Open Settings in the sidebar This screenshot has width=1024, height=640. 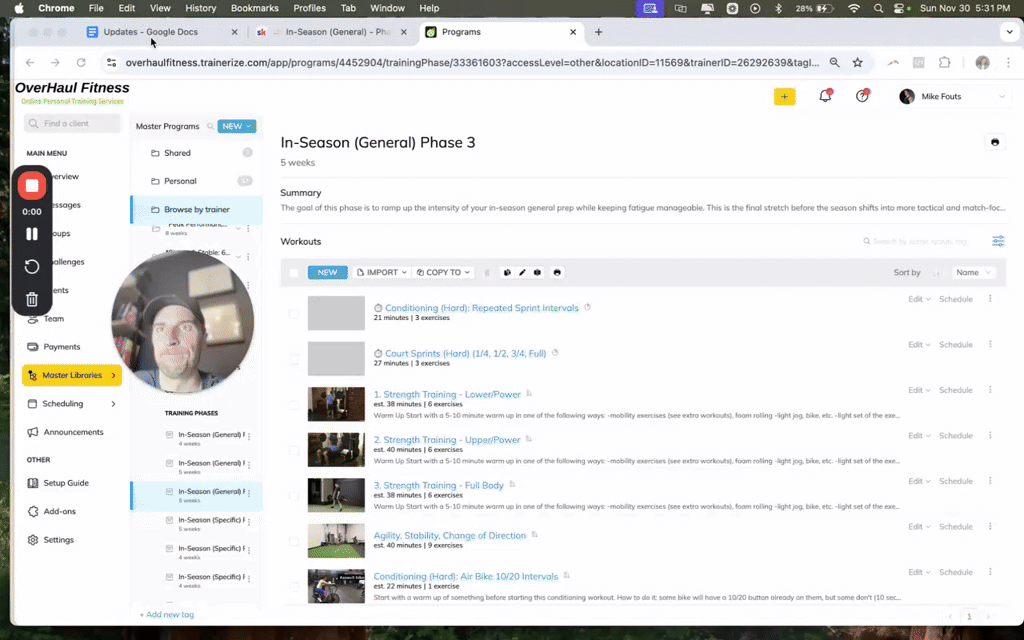point(58,540)
